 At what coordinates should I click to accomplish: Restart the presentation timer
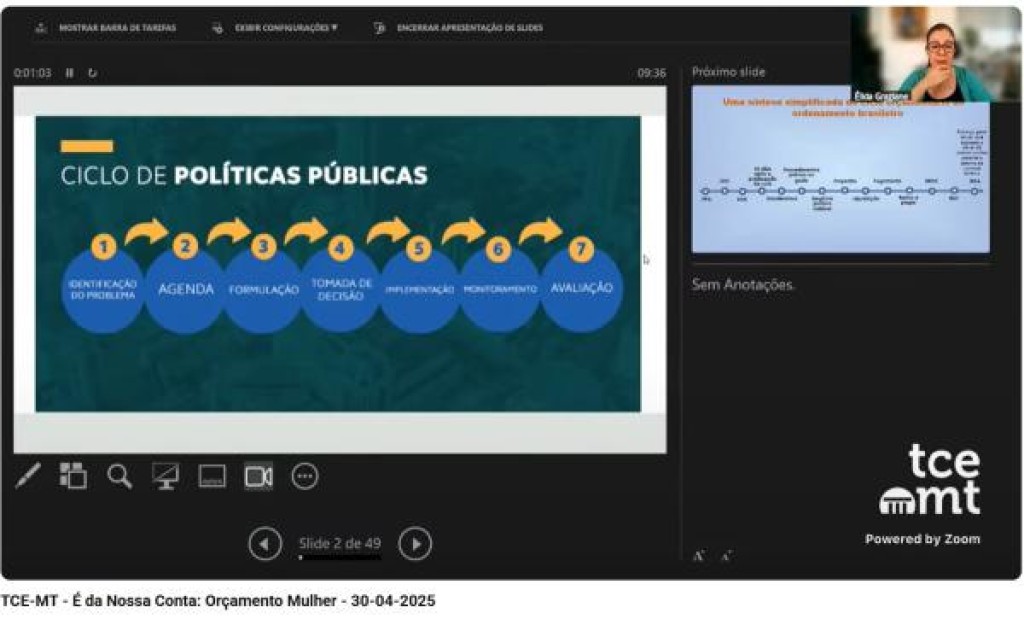click(93, 72)
